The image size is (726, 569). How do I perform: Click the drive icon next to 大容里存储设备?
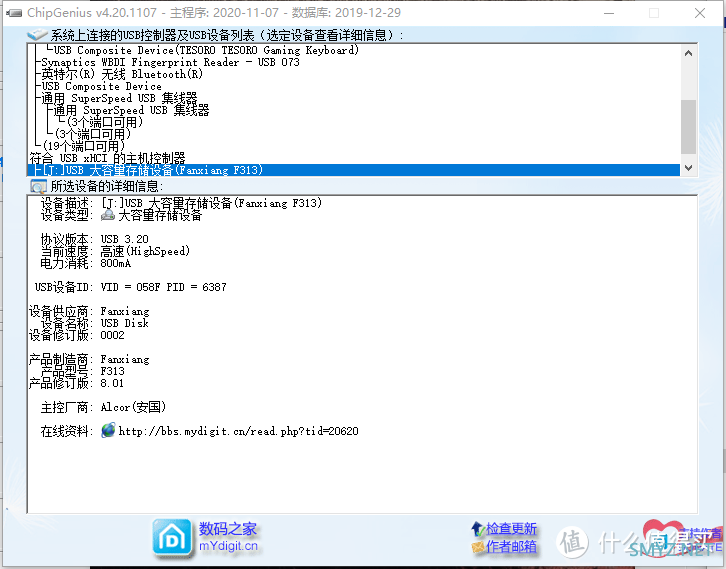click(x=108, y=215)
